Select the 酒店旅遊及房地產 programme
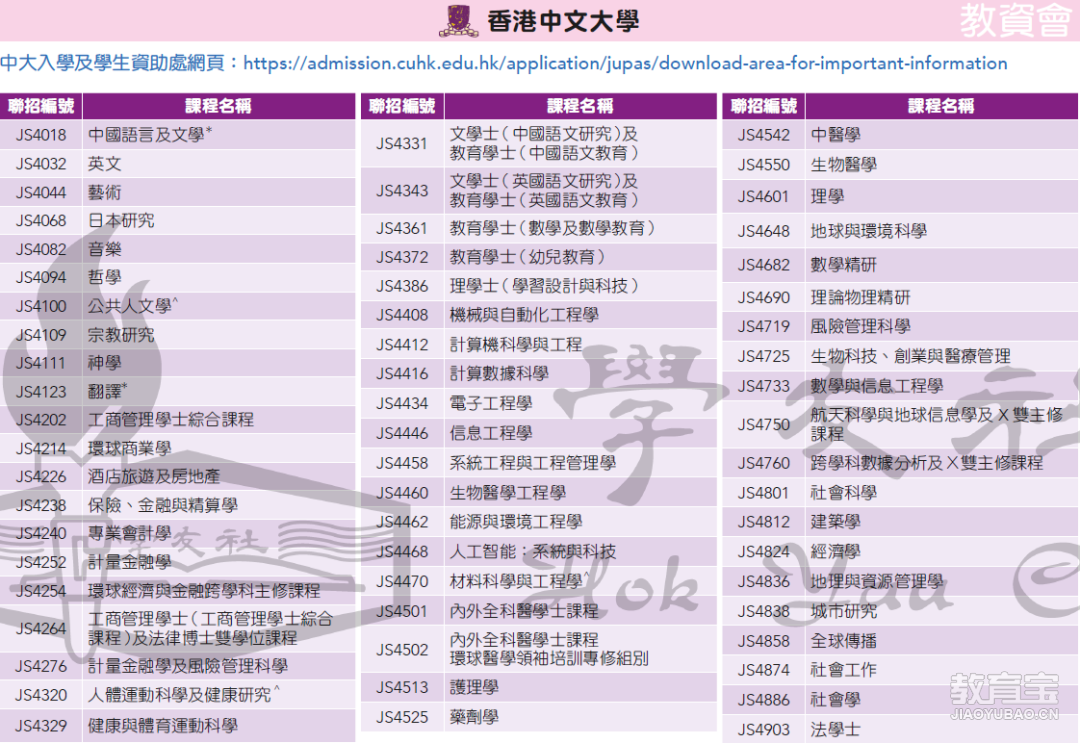This screenshot has height=743, width=1080. 154,477
